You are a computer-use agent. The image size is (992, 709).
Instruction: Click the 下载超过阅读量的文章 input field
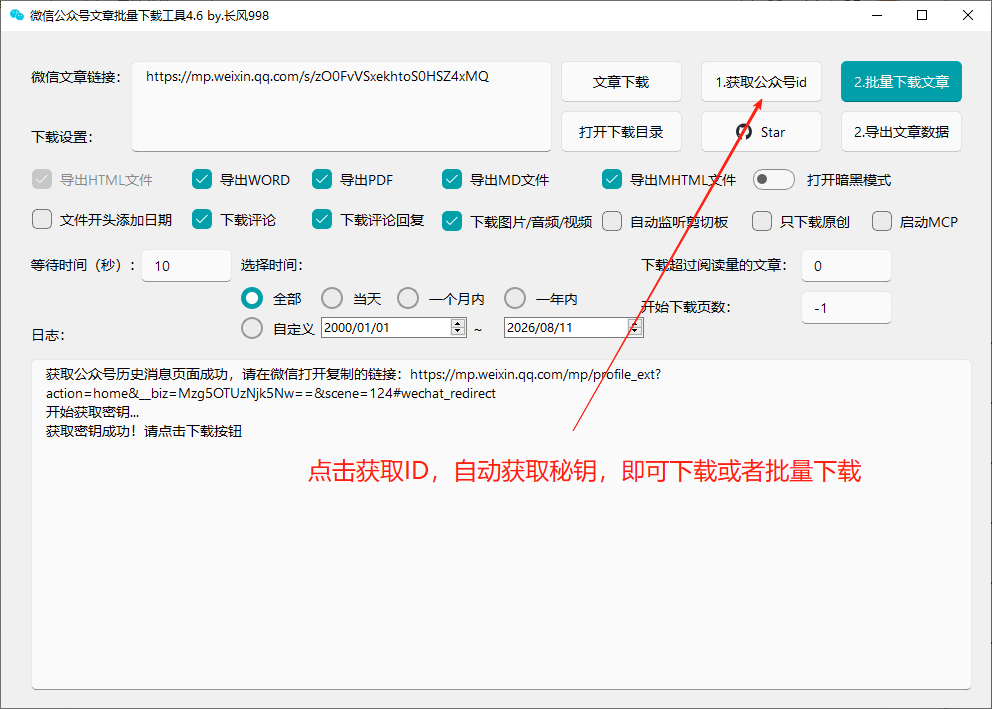pos(846,266)
